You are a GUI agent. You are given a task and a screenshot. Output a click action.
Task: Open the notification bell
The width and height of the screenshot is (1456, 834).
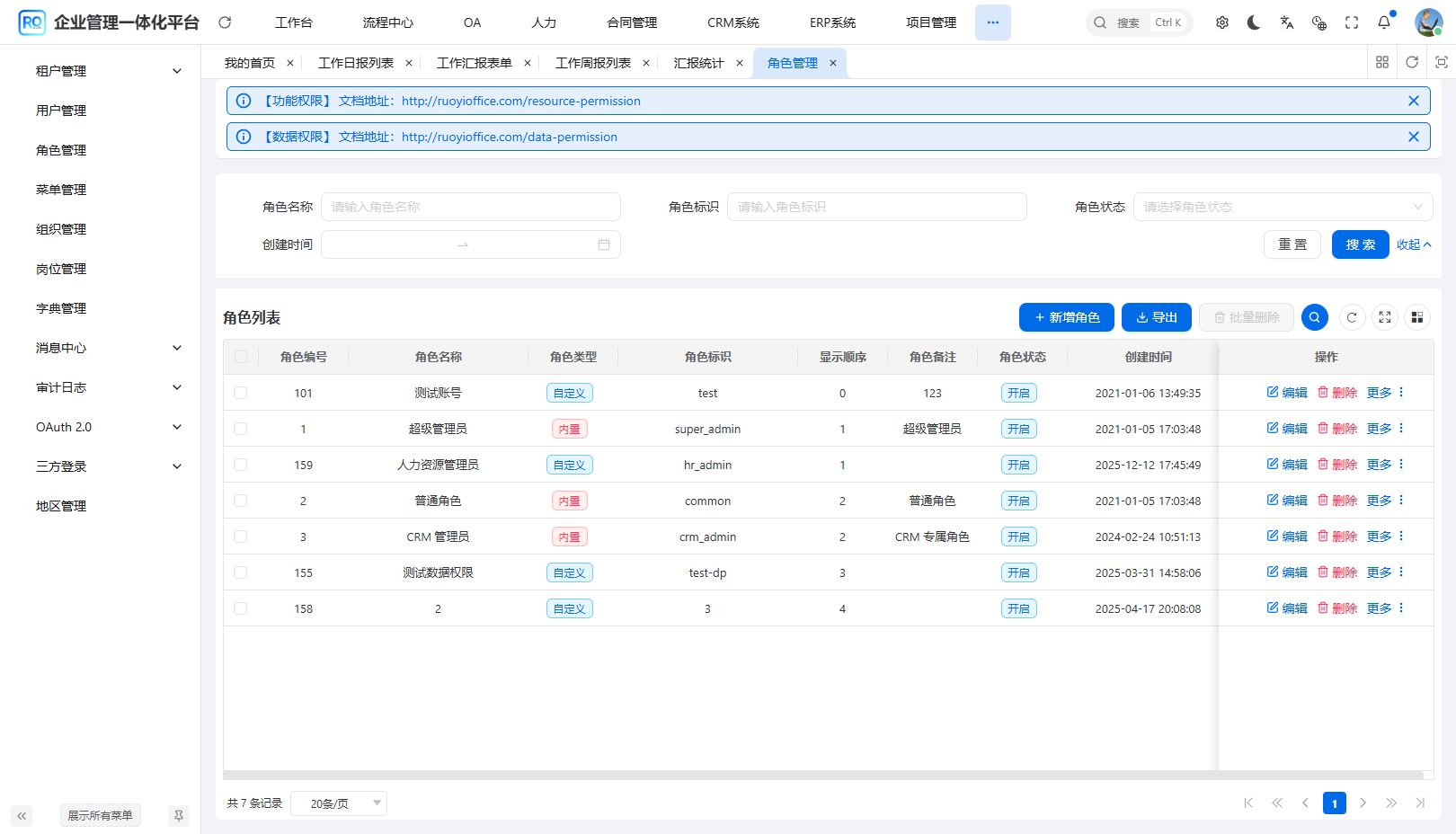(1384, 22)
